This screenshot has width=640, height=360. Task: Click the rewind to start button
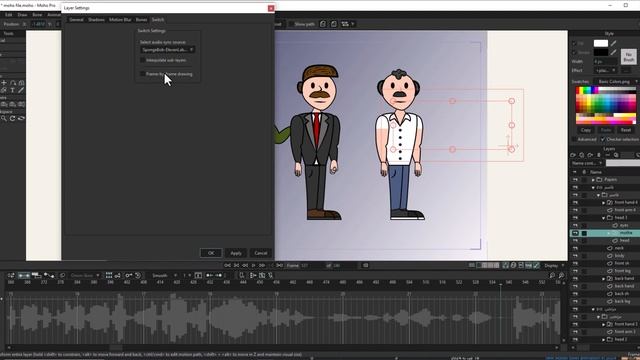tap(227, 265)
